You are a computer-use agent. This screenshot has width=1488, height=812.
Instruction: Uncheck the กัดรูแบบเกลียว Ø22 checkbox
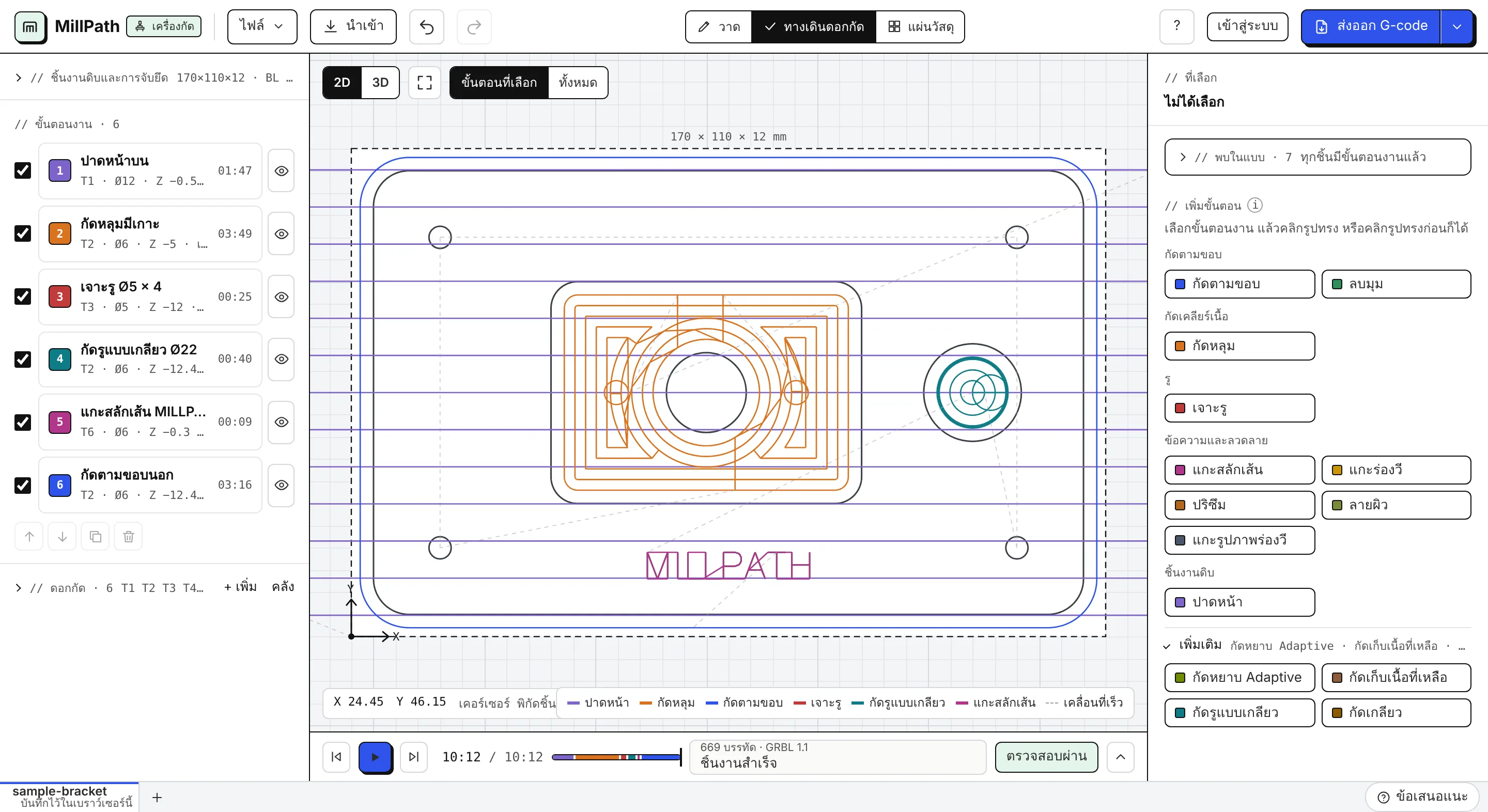coord(23,359)
